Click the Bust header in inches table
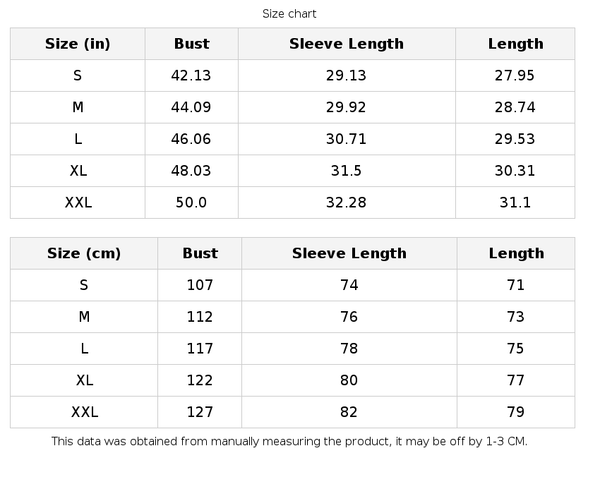The width and height of the screenshot is (600, 477). pos(191,44)
